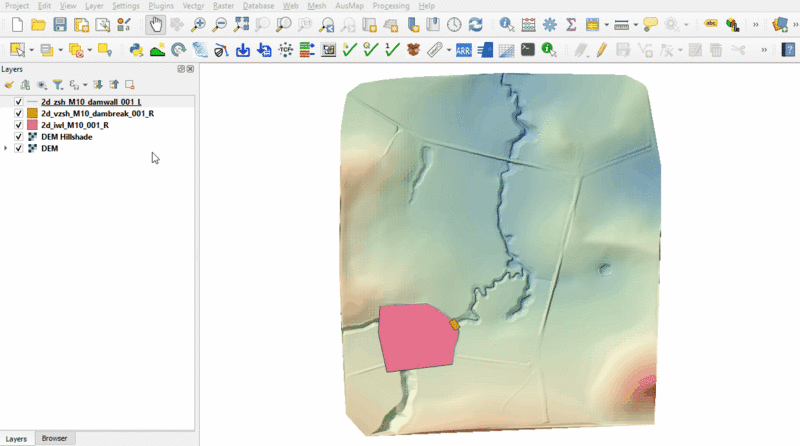Open the Select Features dropdown arrow
This screenshot has height=446, width=800.
click(x=32, y=49)
